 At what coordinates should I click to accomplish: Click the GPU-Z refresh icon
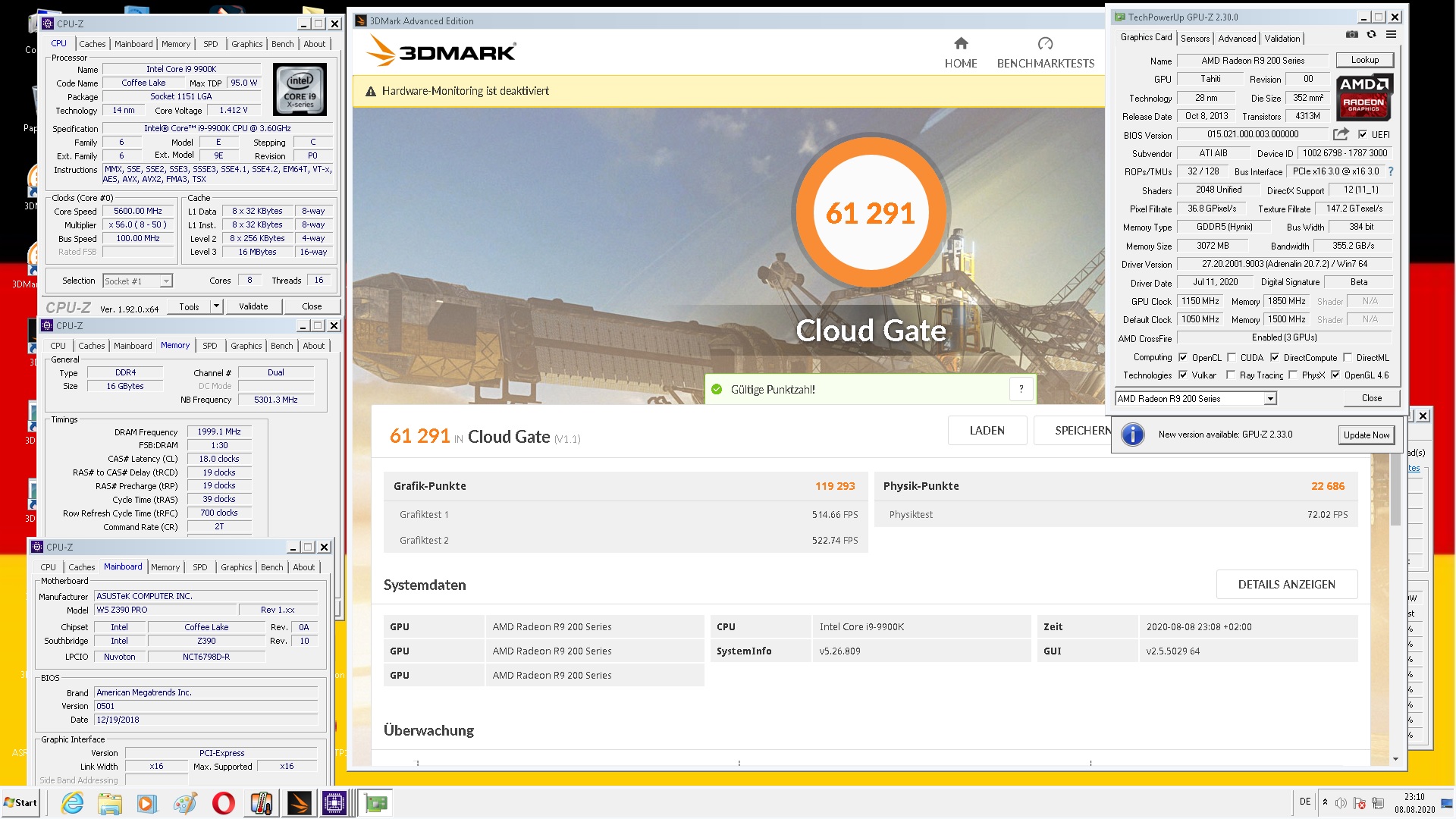pyautogui.click(x=1371, y=35)
